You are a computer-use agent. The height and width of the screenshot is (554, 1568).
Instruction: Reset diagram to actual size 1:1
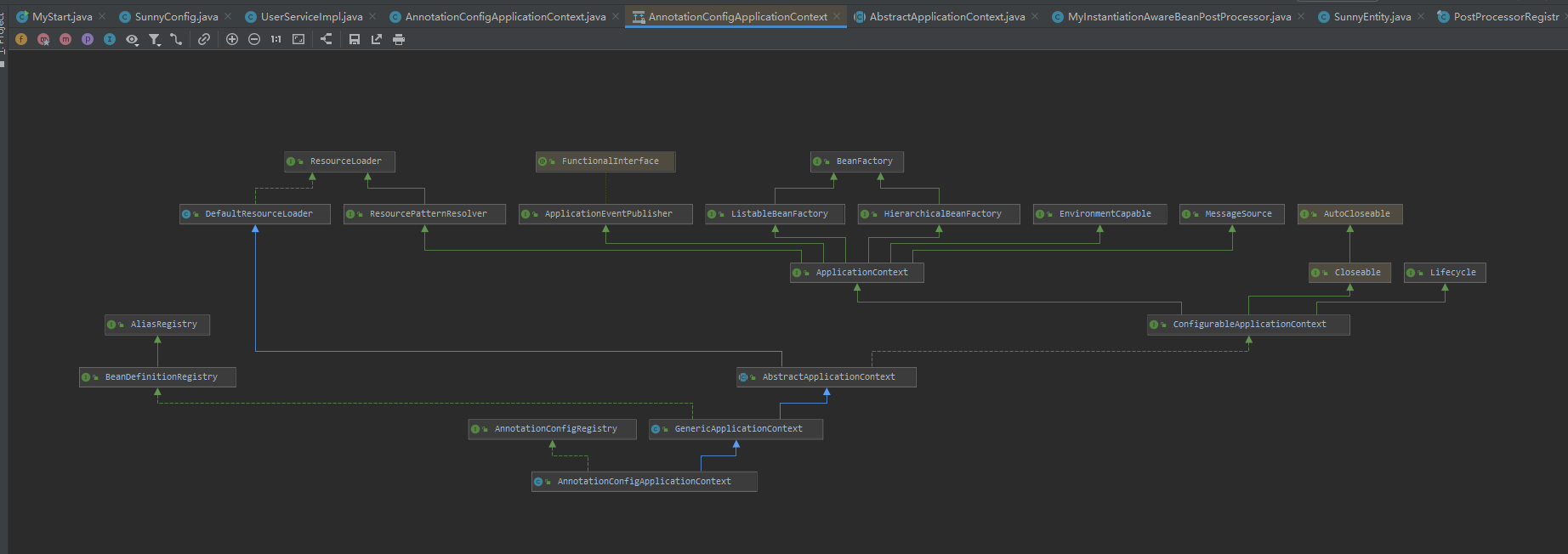pyautogui.click(x=276, y=39)
